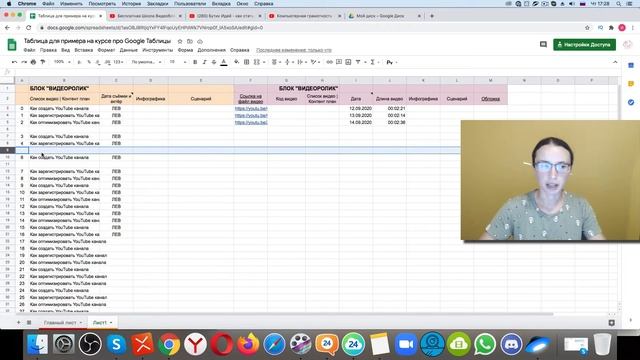Click the Redo icon in the toolbar
The height and width of the screenshot is (360, 640).
[24, 62]
